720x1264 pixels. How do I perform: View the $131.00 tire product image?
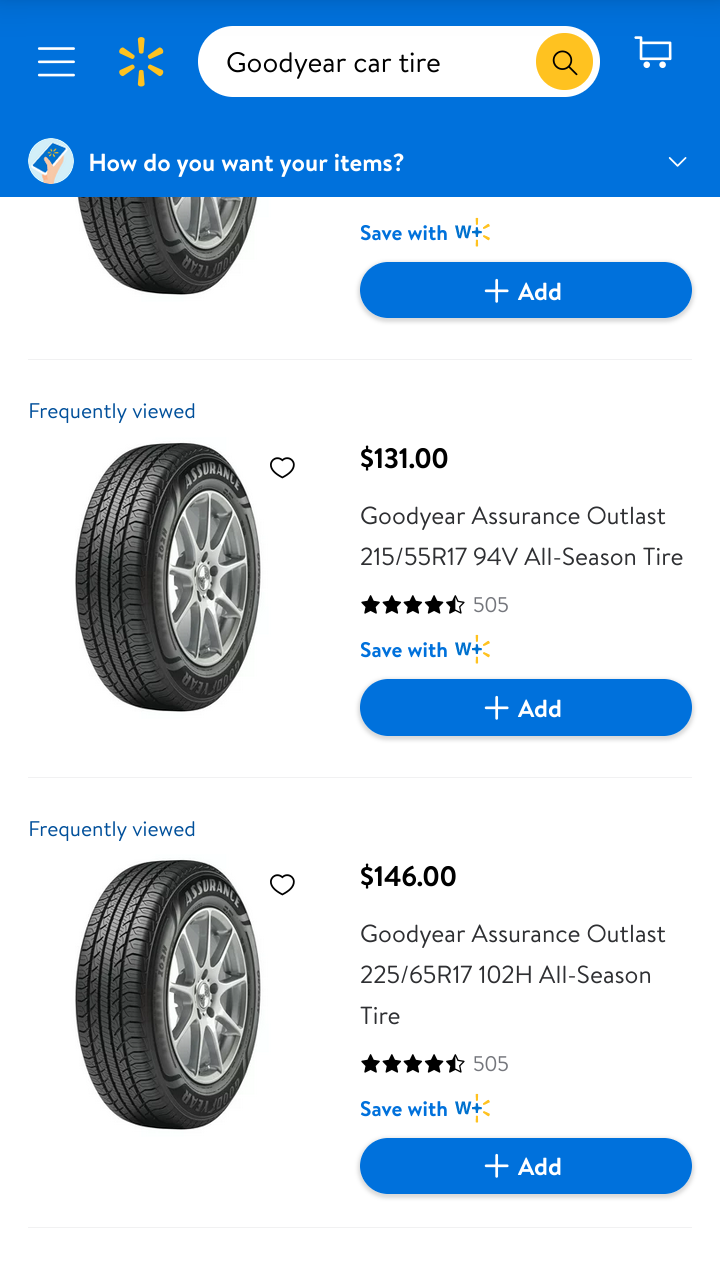[168, 577]
